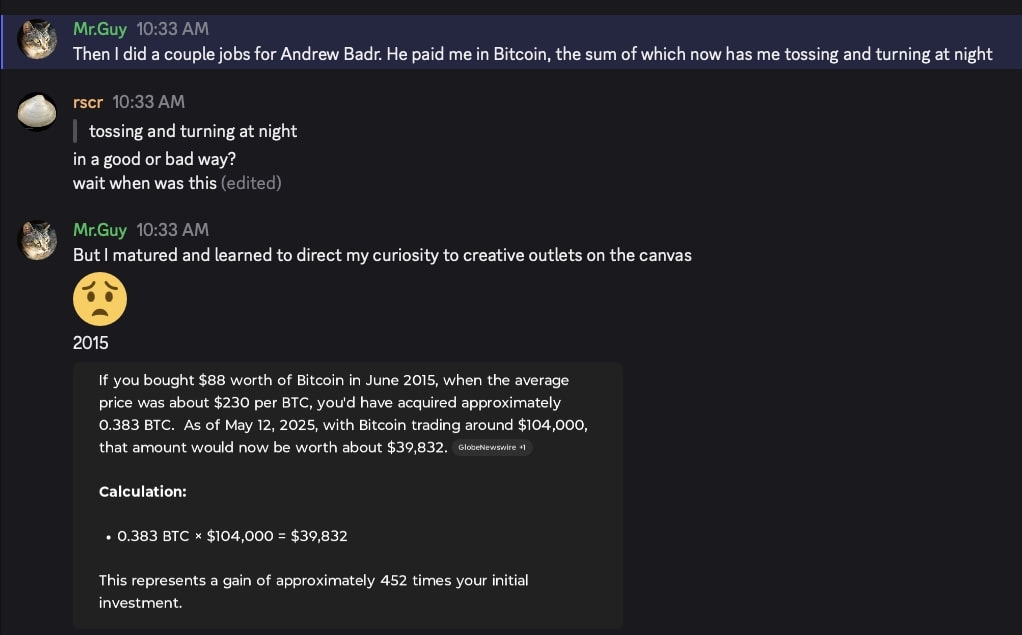Click the "Calculation:" heading in the attachment
The height and width of the screenshot is (635, 1022).
pyautogui.click(x=142, y=492)
